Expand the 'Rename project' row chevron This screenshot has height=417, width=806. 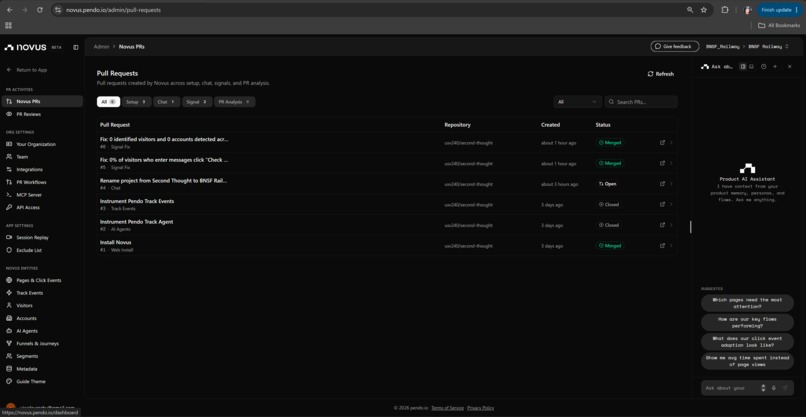coord(671,184)
